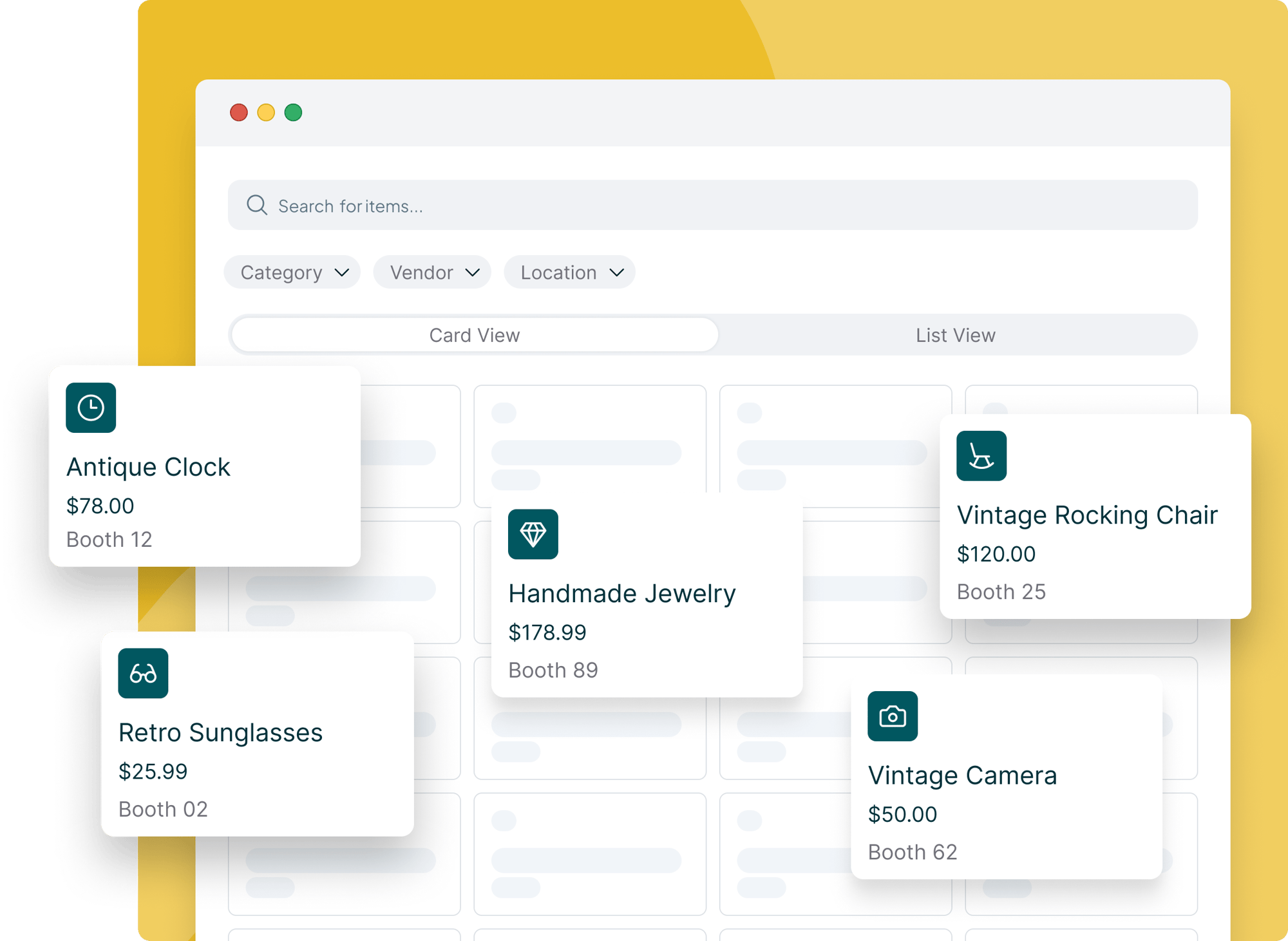Click the clock icon on Antique Clock card
Viewport: 1288px width, 941px height.
(x=91, y=408)
